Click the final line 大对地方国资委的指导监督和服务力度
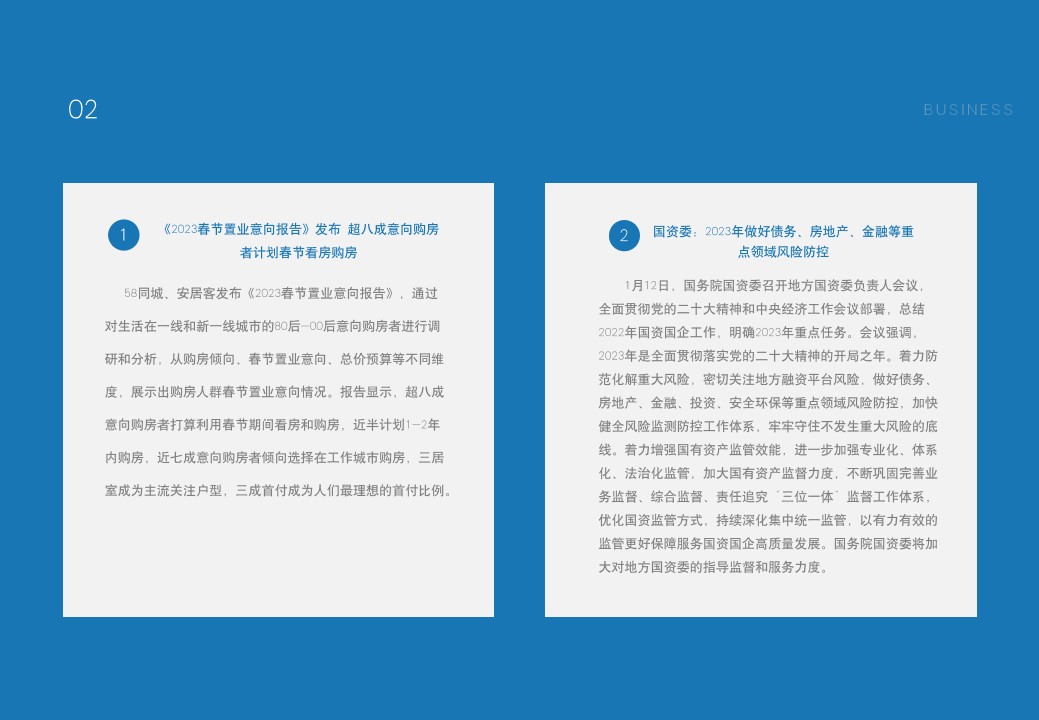 tap(714, 567)
